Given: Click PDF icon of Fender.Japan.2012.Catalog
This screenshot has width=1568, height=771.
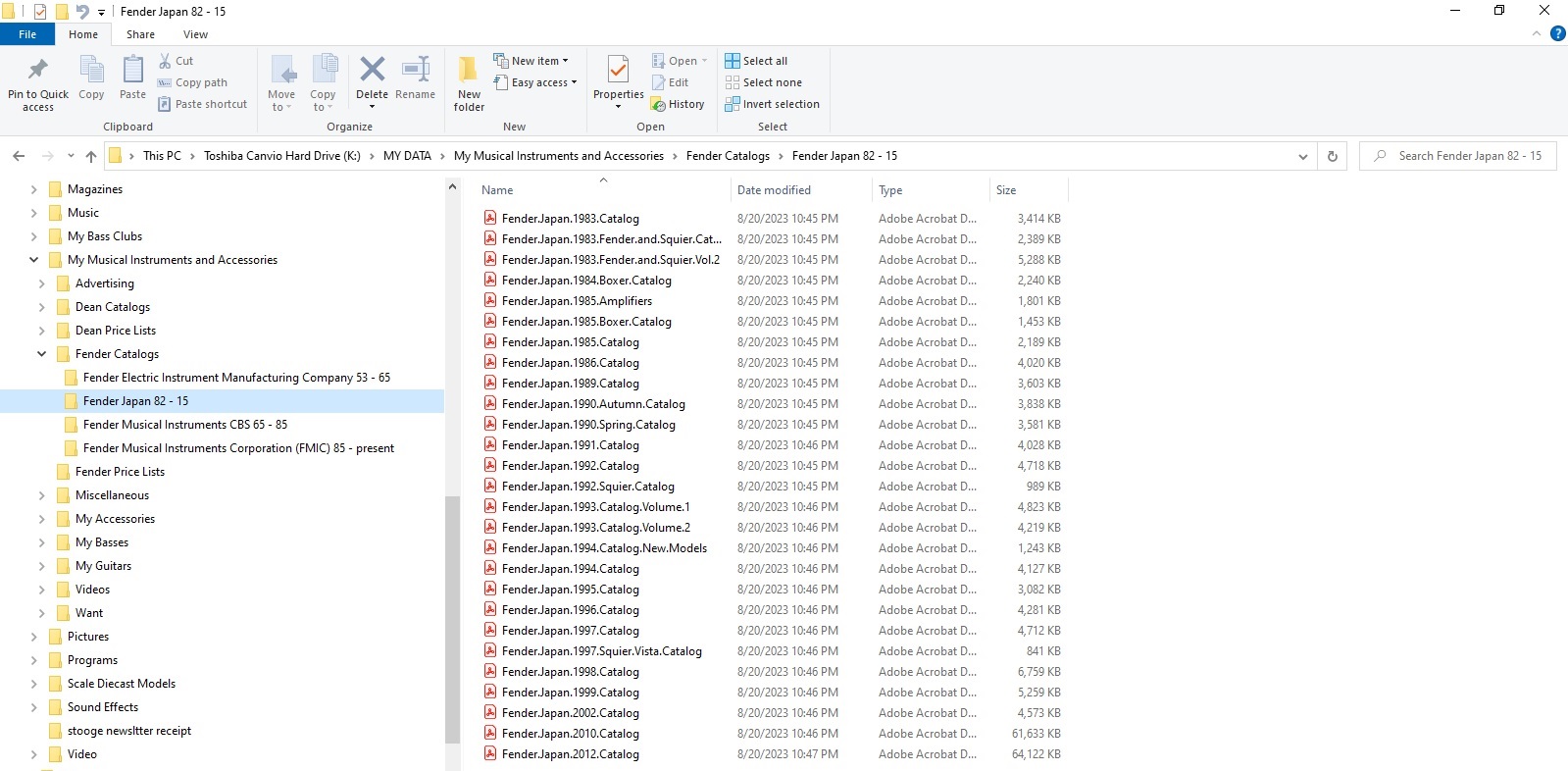Looking at the screenshot, I should 490,753.
